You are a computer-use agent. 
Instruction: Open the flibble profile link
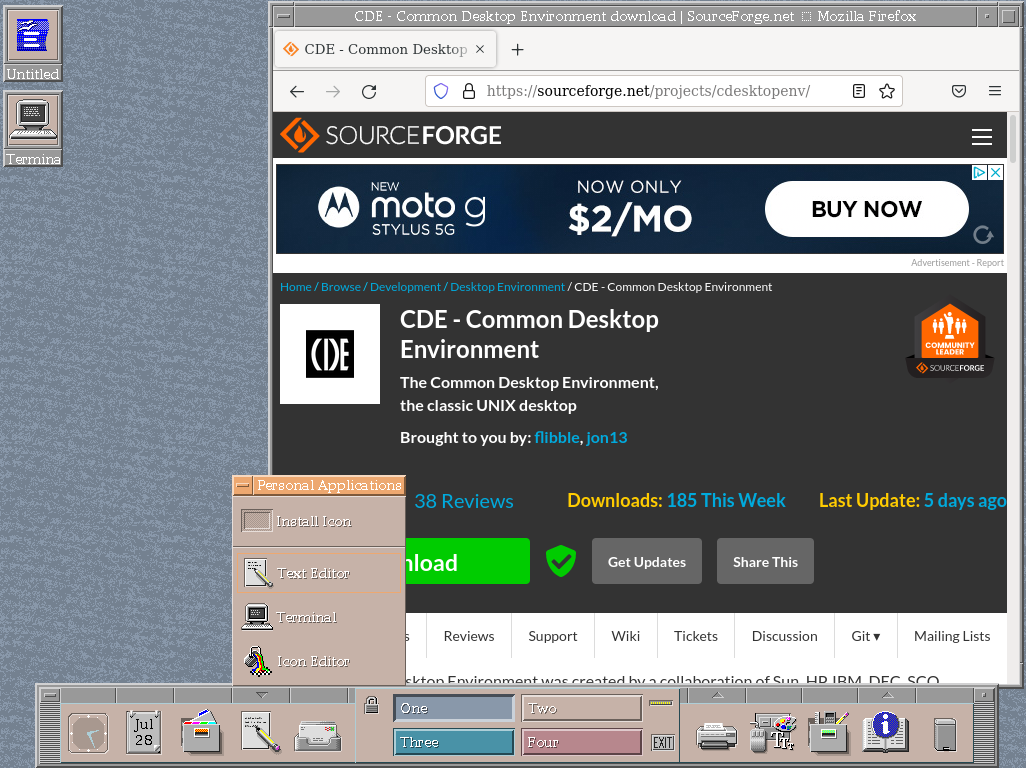tap(557, 437)
